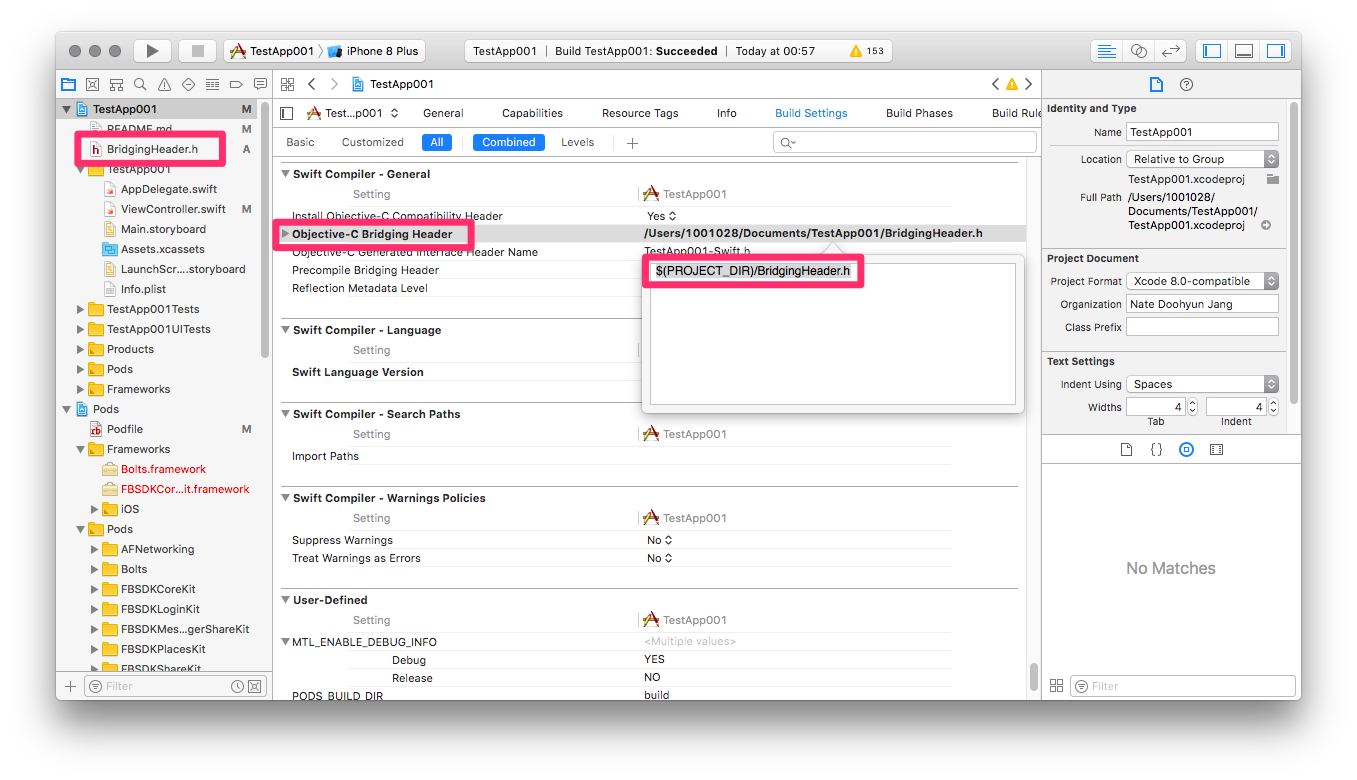The height and width of the screenshot is (780, 1357).
Task: Open the Issue navigator warning icon
Action: coord(164,85)
